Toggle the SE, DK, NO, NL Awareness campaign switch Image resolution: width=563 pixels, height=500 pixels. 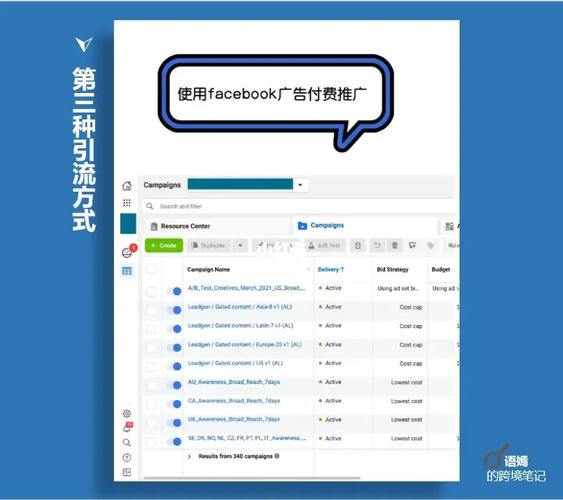tap(175, 441)
